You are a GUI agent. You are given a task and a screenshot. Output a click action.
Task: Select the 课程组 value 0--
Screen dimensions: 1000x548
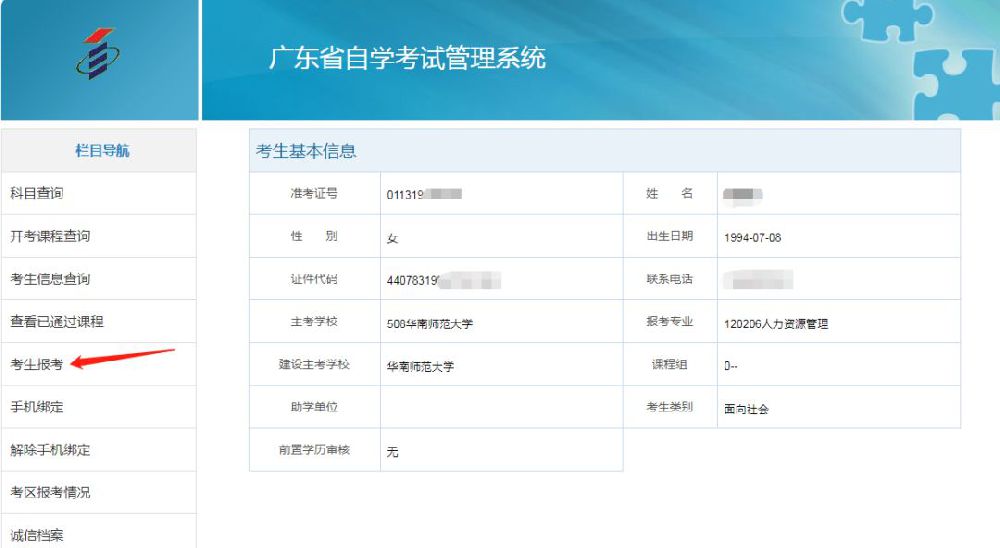coord(731,366)
